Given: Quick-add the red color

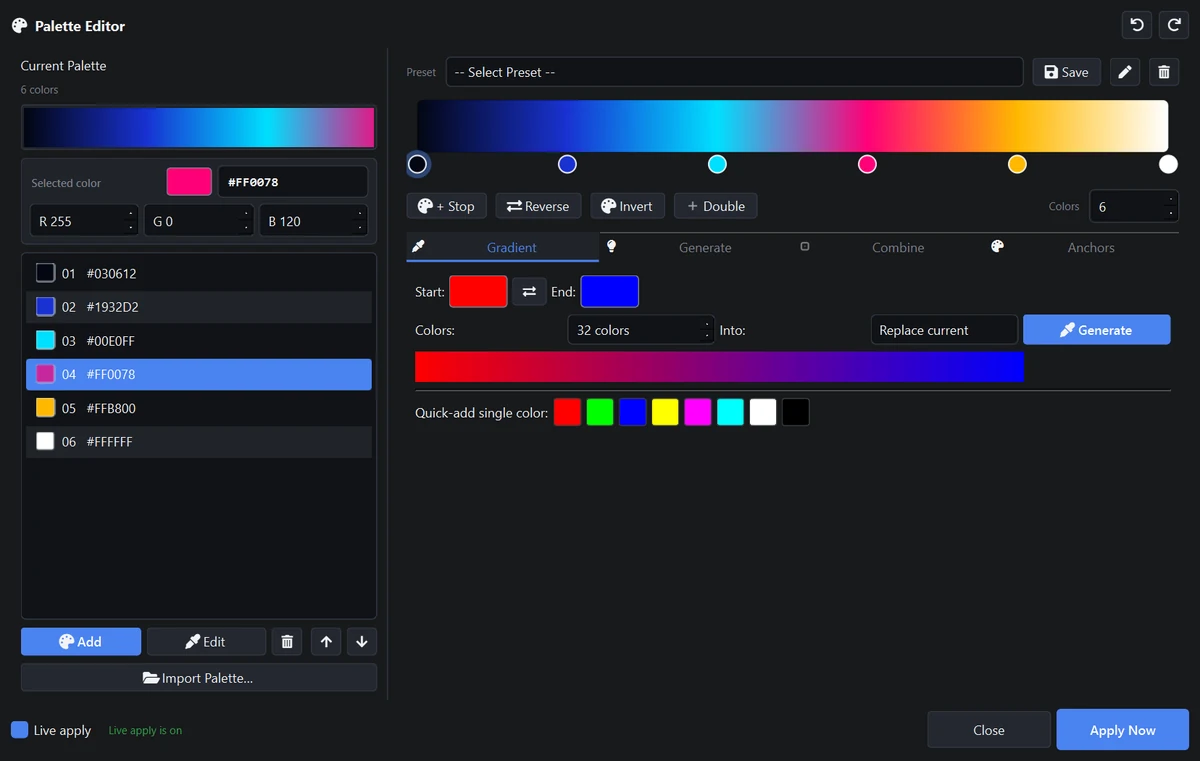Looking at the screenshot, I should [567, 412].
